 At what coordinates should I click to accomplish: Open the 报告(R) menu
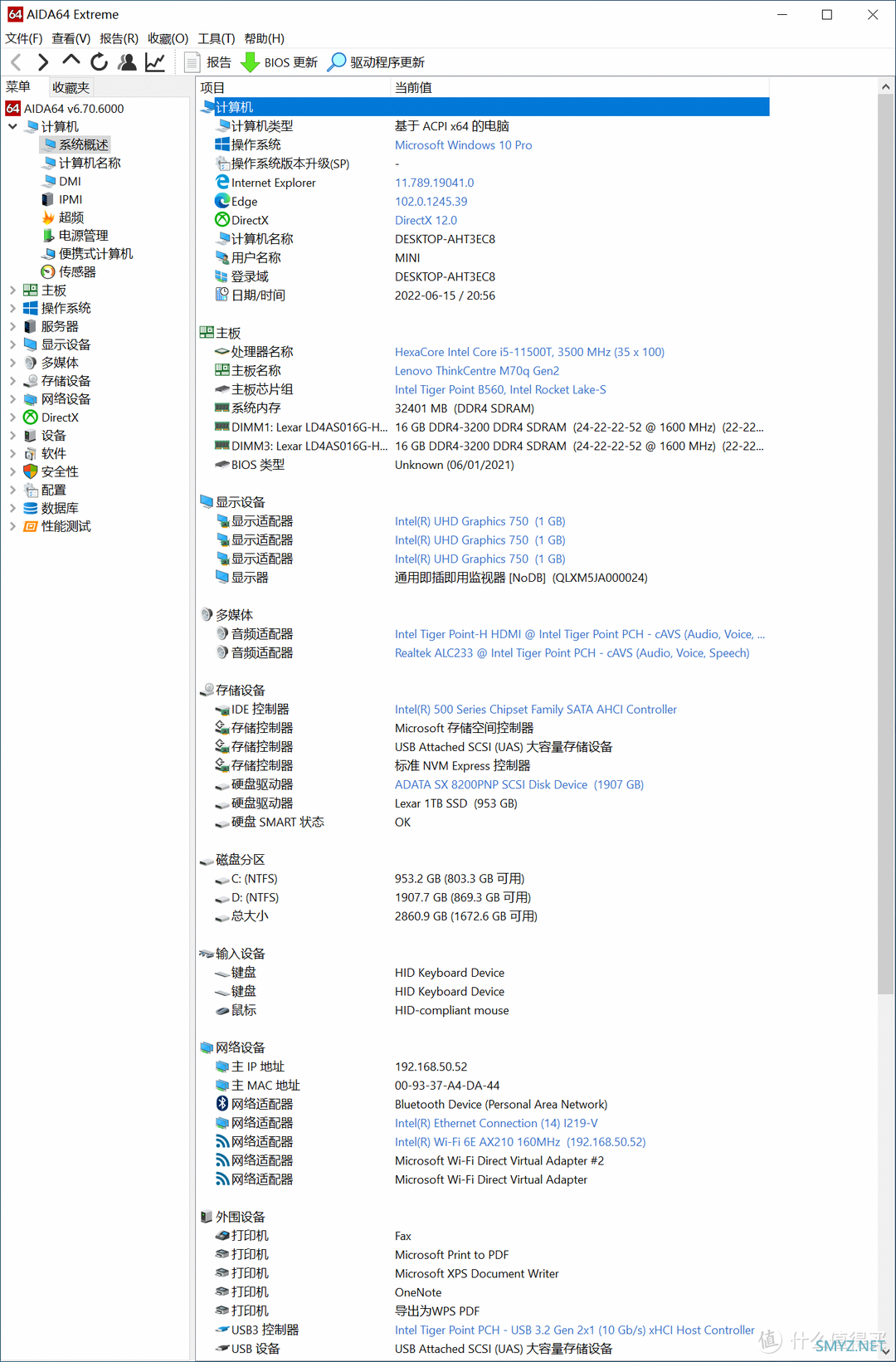pyautogui.click(x=119, y=38)
